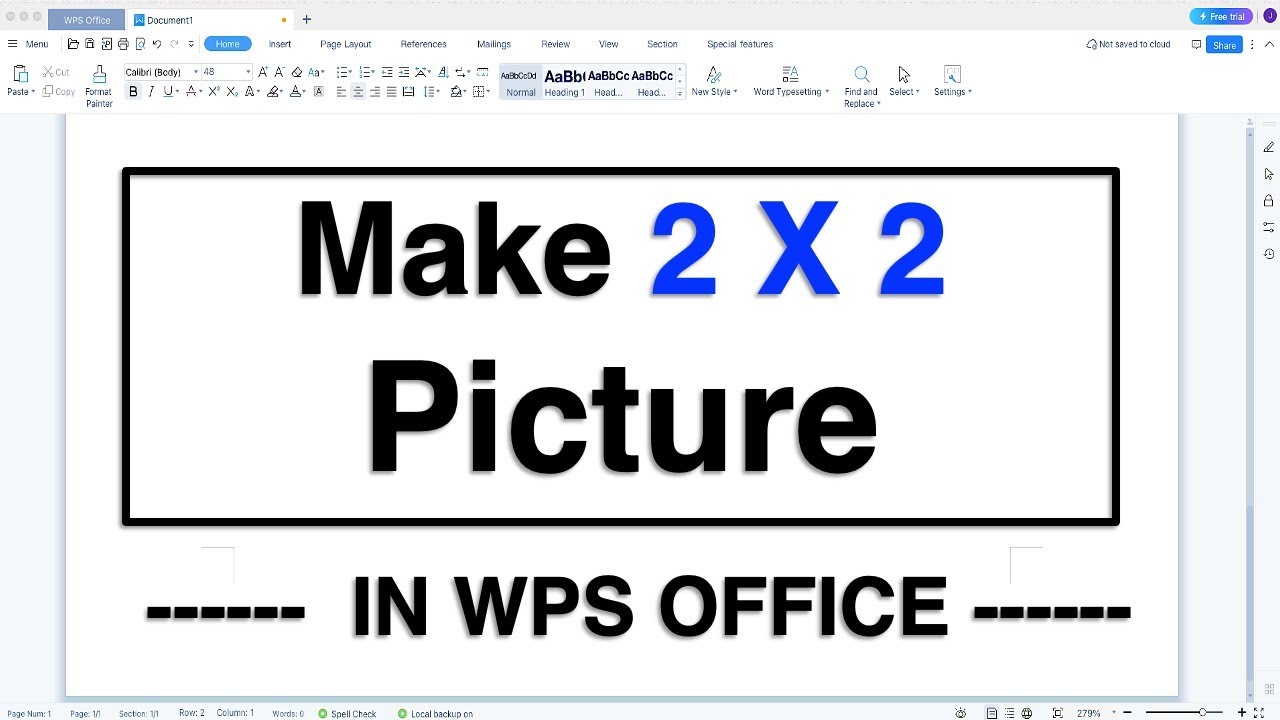
Task: Open the font size 48 dropdown
Action: click(x=248, y=72)
